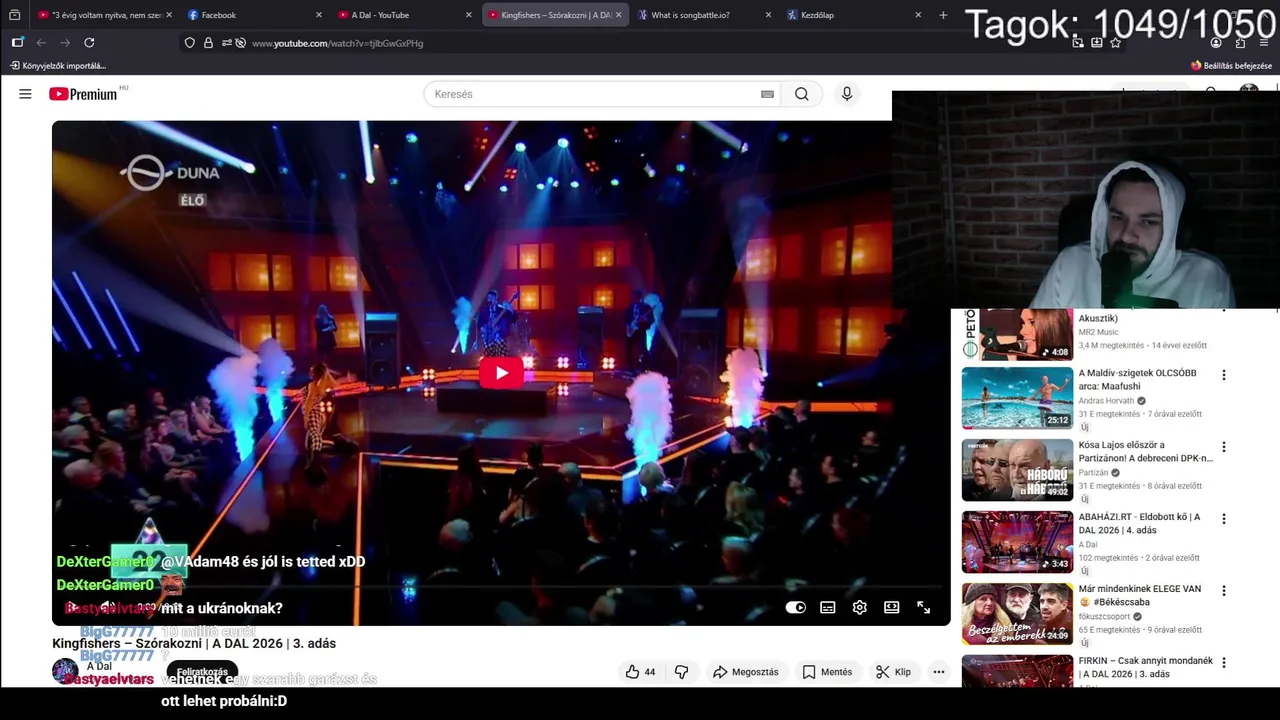1280x720 pixels.
Task: Like the video with 44 likes
Action: coord(640,672)
